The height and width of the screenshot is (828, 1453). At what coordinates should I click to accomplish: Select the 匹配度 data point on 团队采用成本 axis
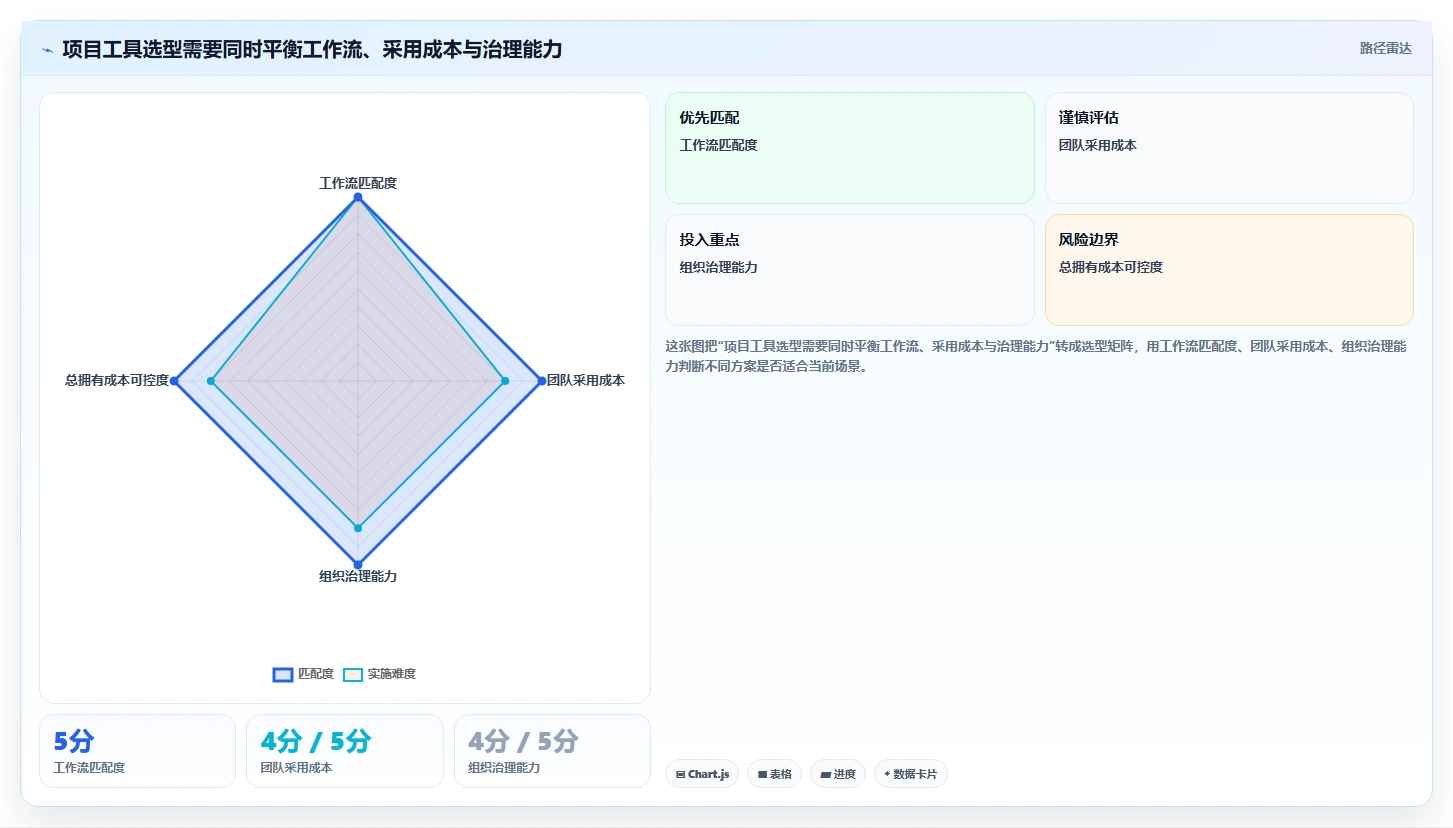(542, 381)
